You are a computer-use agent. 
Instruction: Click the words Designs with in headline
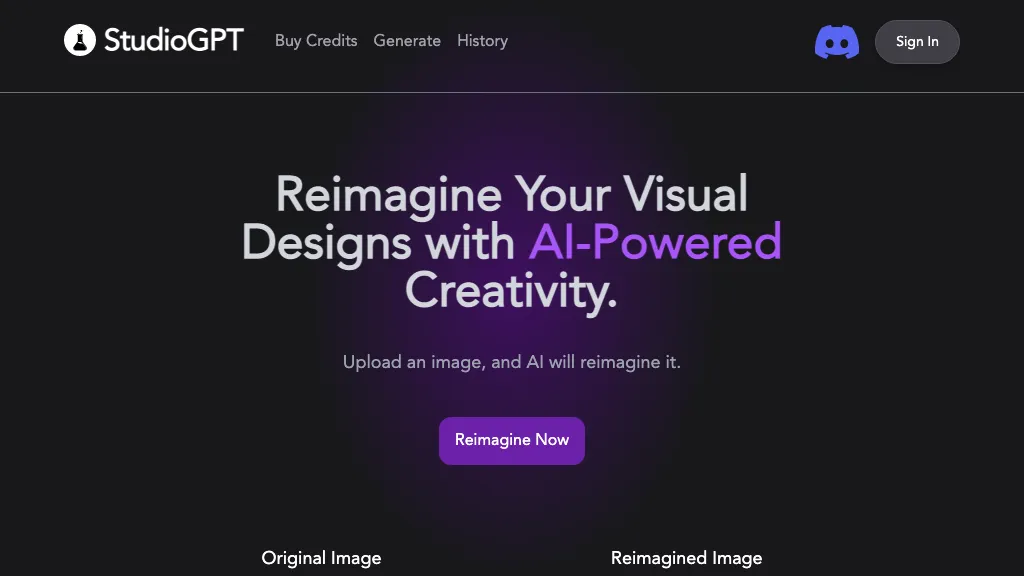click(378, 242)
